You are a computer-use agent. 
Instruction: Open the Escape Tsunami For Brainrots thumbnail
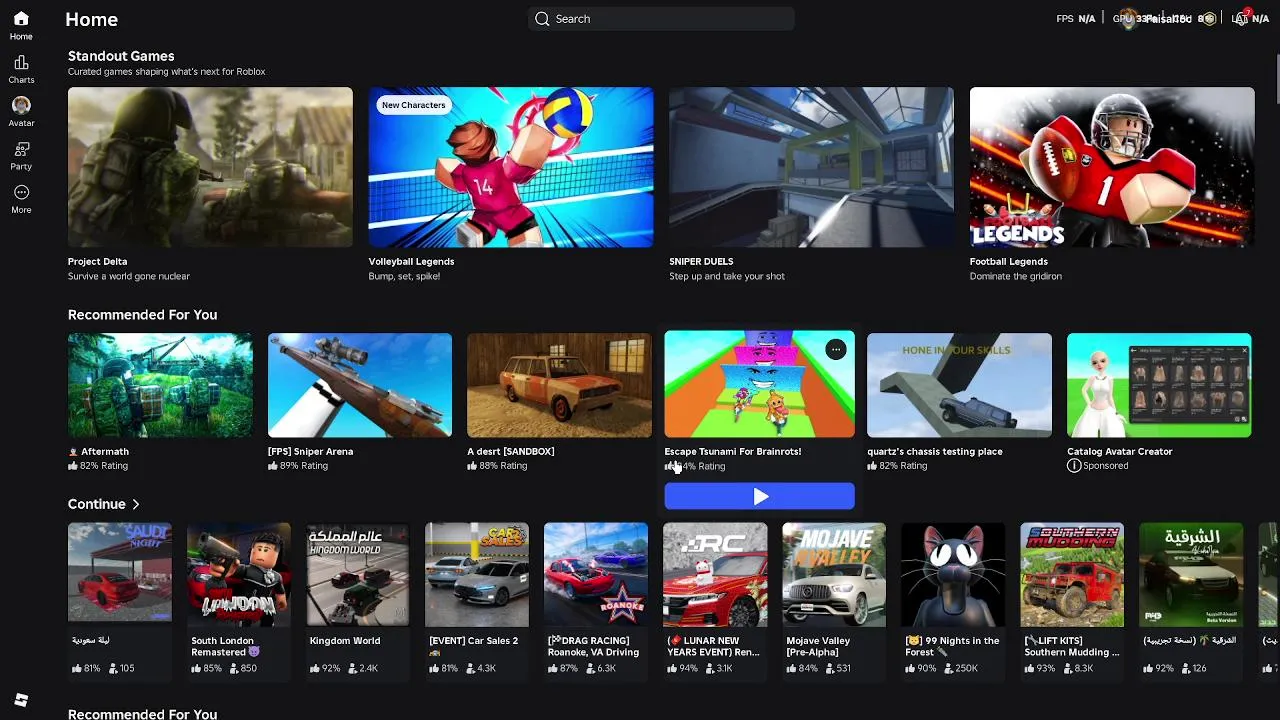tap(760, 385)
